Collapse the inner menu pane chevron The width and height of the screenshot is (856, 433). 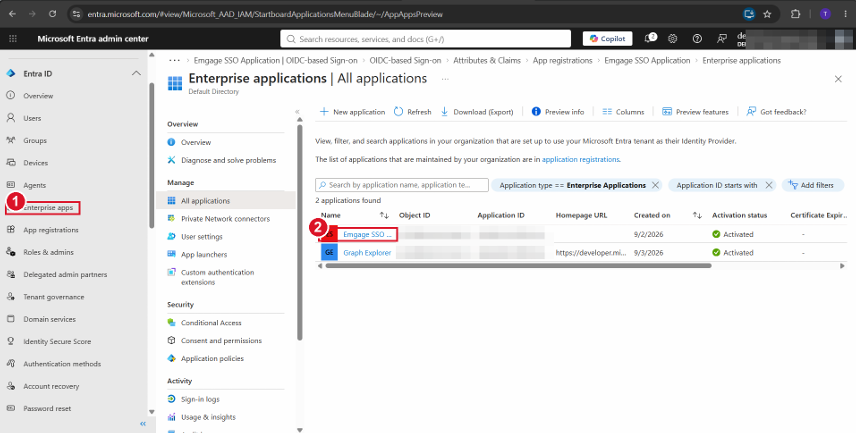[298, 111]
